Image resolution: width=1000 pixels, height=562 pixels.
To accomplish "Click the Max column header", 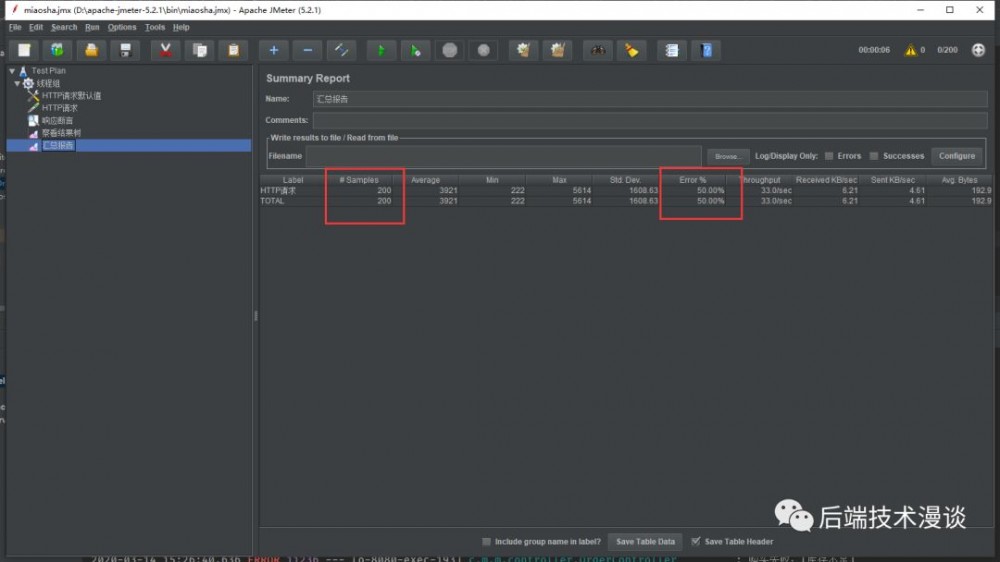I will (559, 180).
